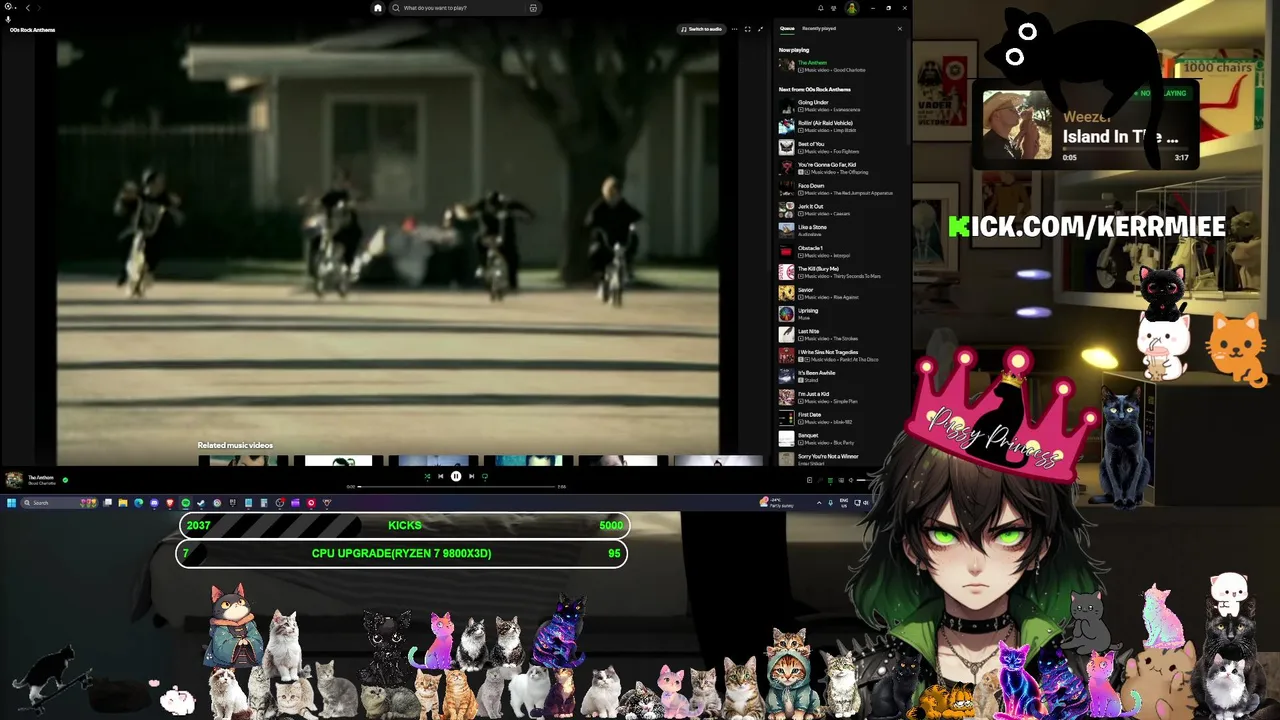
Task: Close the queue panel with X
Action: coord(899,29)
